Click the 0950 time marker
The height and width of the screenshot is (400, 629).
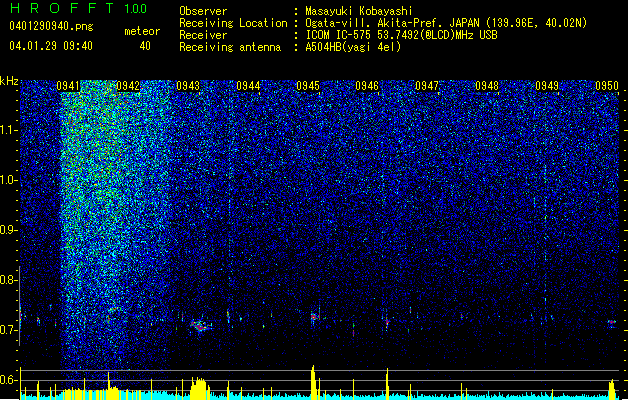(607, 86)
